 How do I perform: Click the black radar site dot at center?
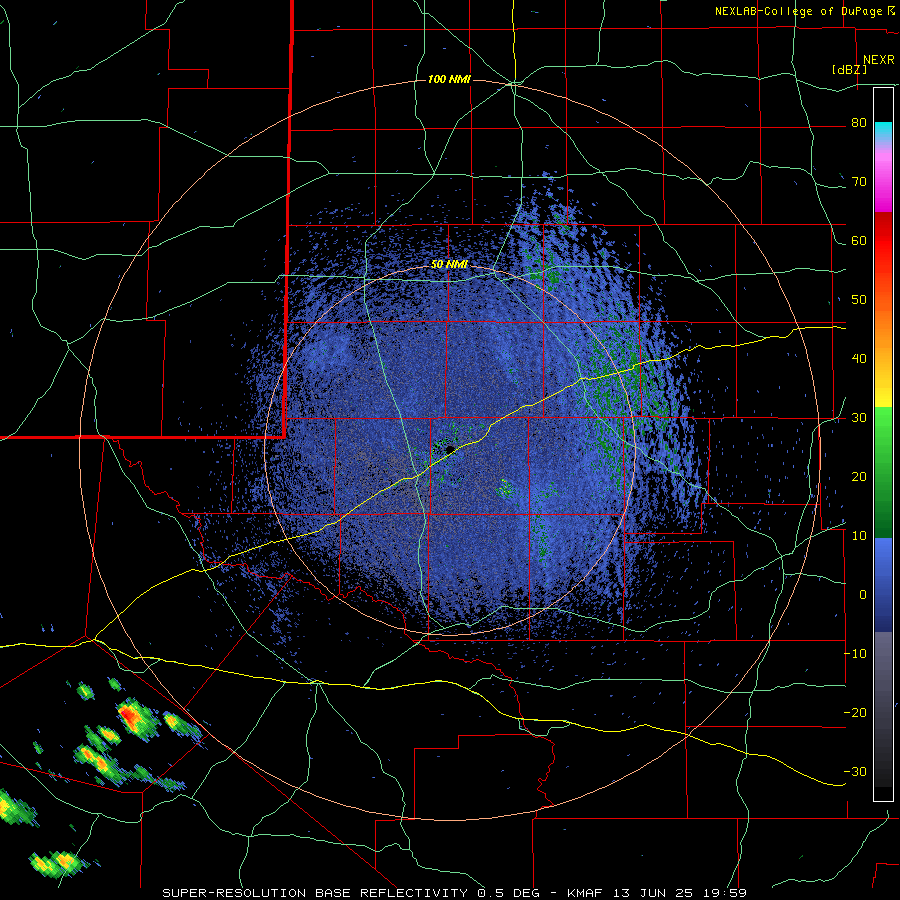pos(450,449)
